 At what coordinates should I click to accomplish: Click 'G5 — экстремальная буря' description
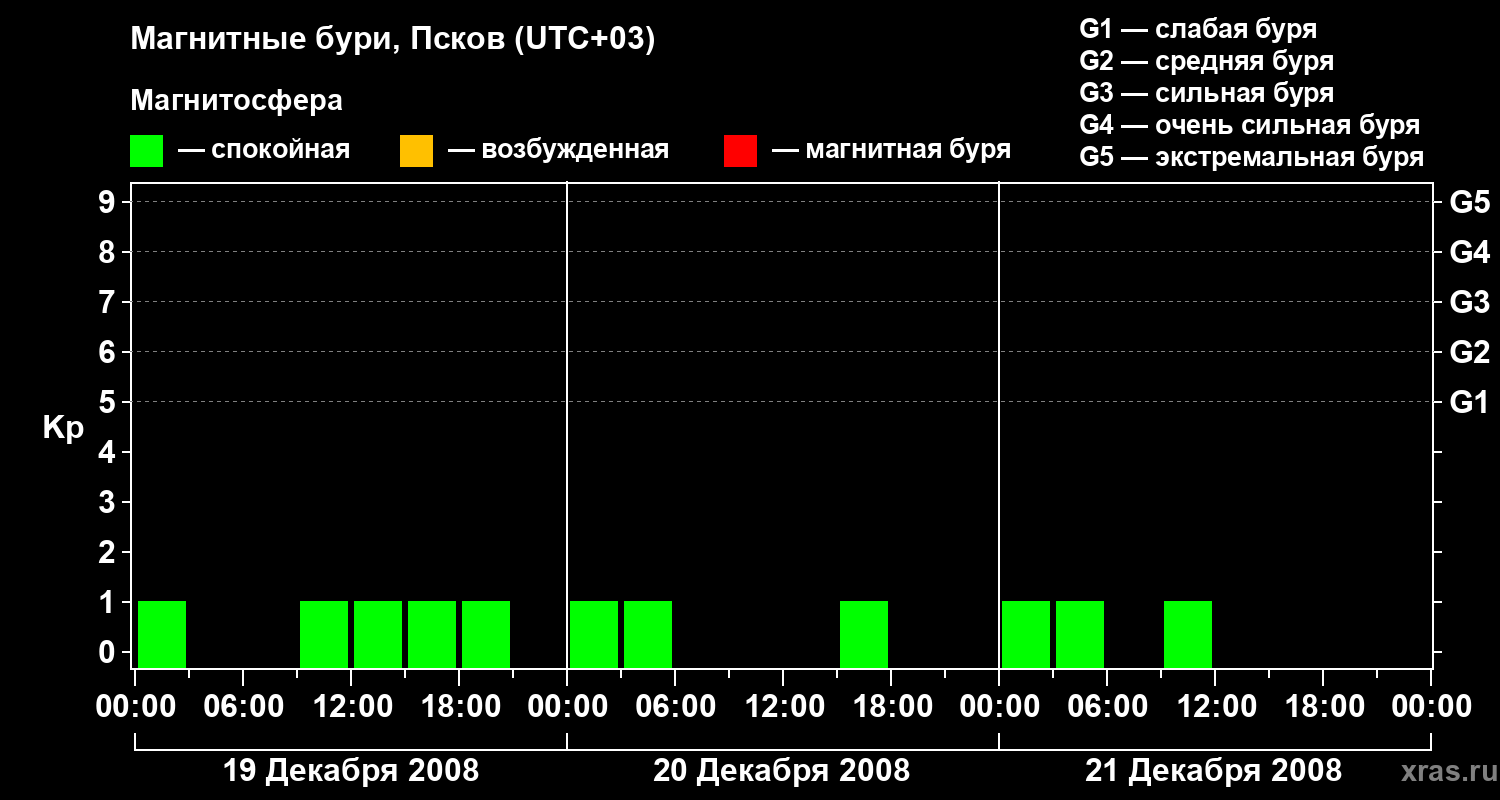1251,157
